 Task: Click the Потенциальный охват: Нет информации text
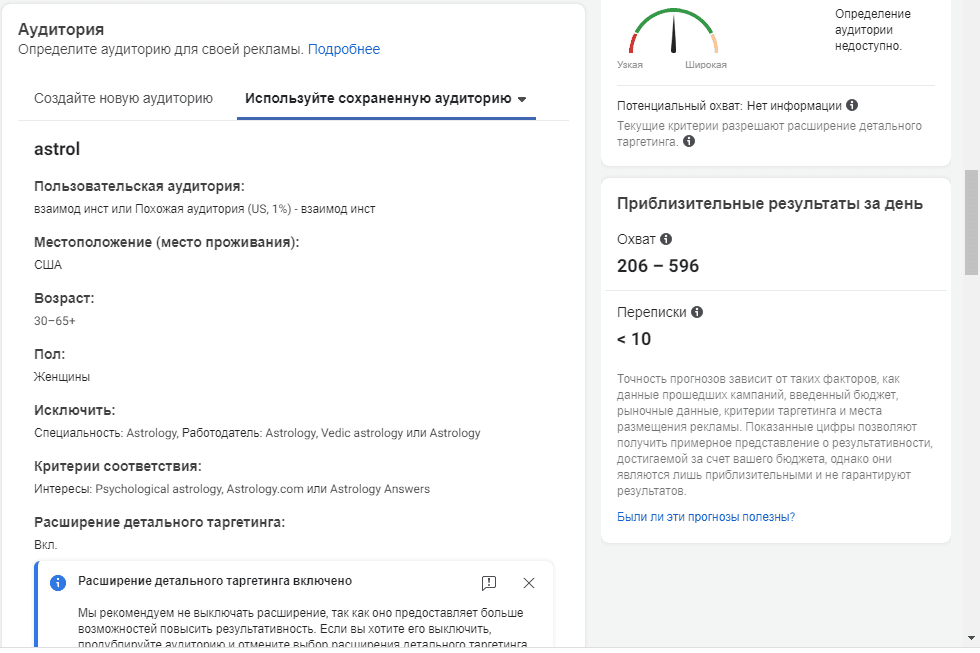pos(729,106)
